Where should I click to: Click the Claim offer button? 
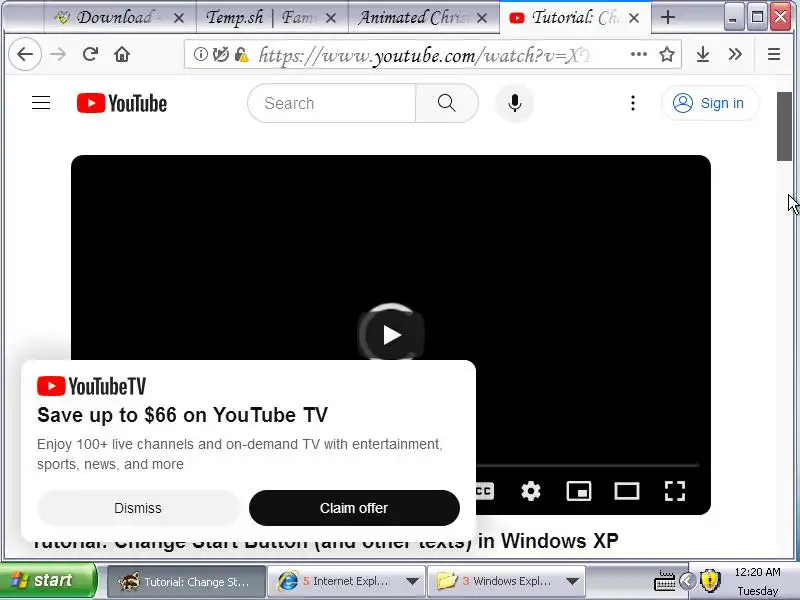pyautogui.click(x=354, y=508)
